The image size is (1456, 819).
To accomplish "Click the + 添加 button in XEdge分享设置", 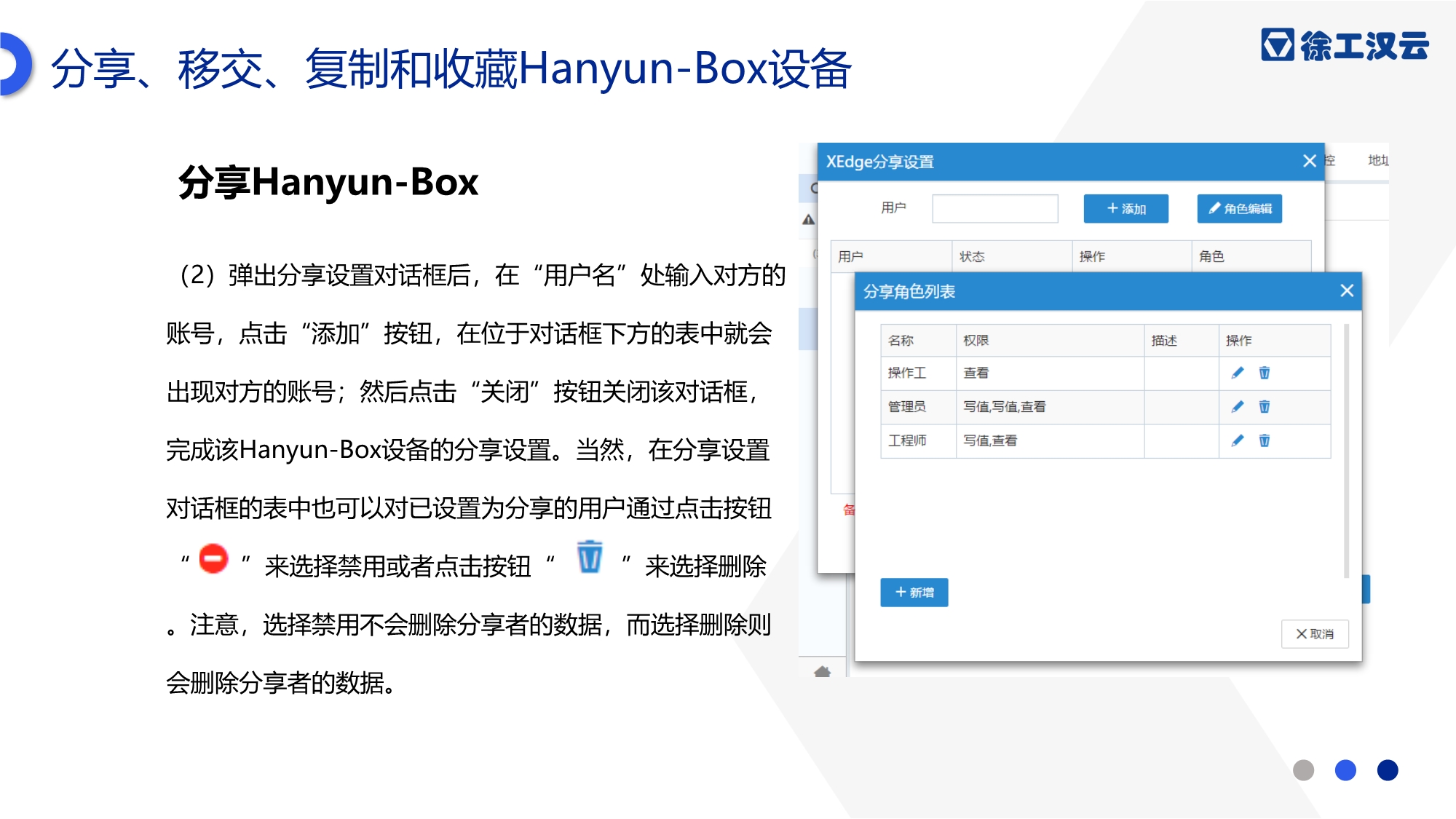I will [x=1126, y=209].
